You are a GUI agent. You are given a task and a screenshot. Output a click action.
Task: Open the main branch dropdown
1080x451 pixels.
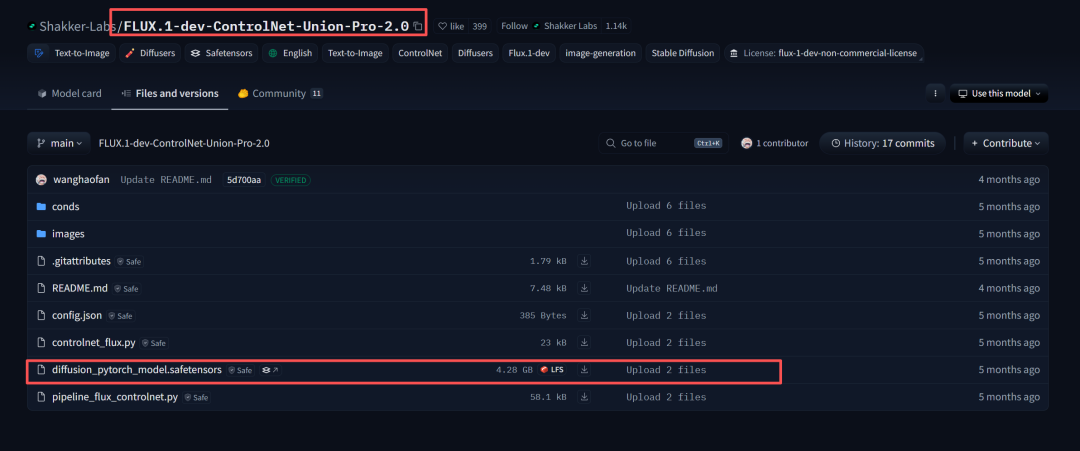tap(59, 143)
